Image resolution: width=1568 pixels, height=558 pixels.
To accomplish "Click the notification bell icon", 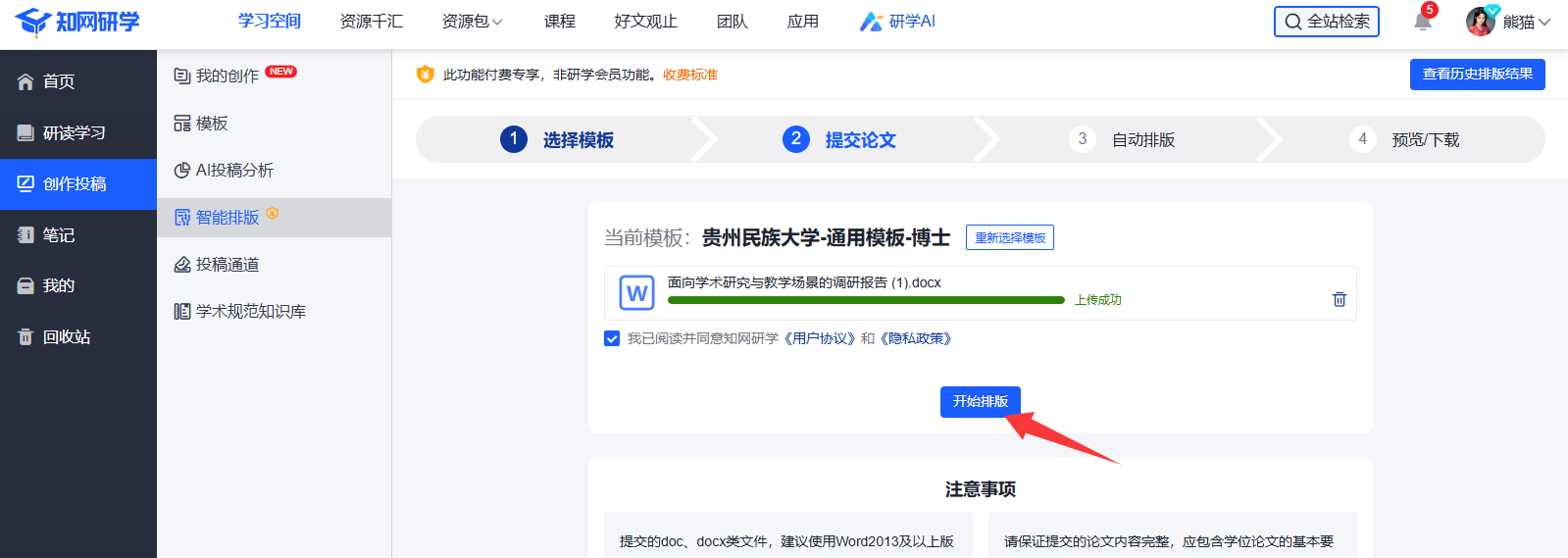I will [x=1422, y=22].
